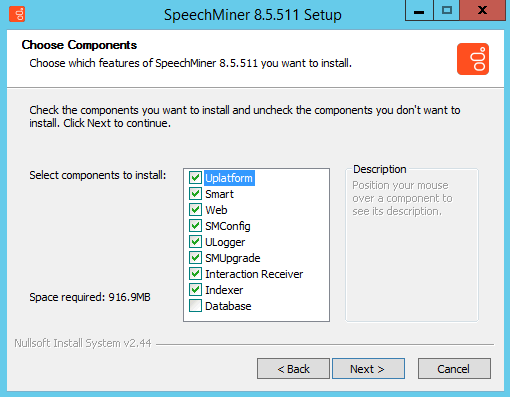Select the Interaction Receiver list entry
Image resolution: width=510 pixels, height=398 pixels.
coord(254,274)
